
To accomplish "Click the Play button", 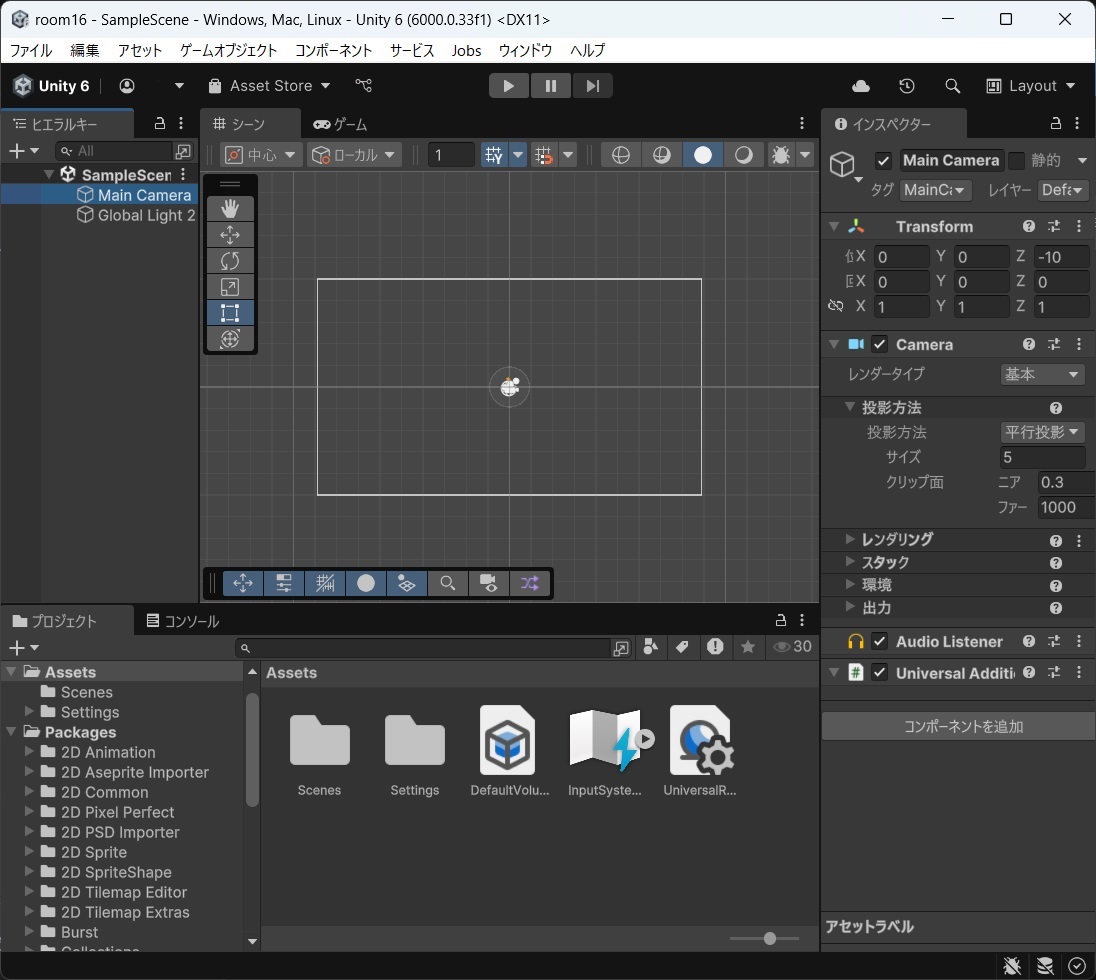I will click(509, 86).
